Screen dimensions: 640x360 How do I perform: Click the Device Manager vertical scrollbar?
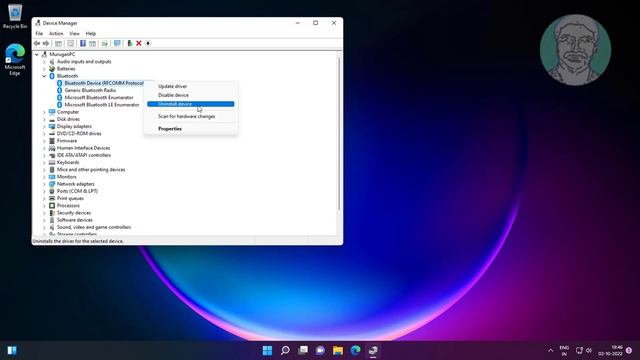pos(338,134)
